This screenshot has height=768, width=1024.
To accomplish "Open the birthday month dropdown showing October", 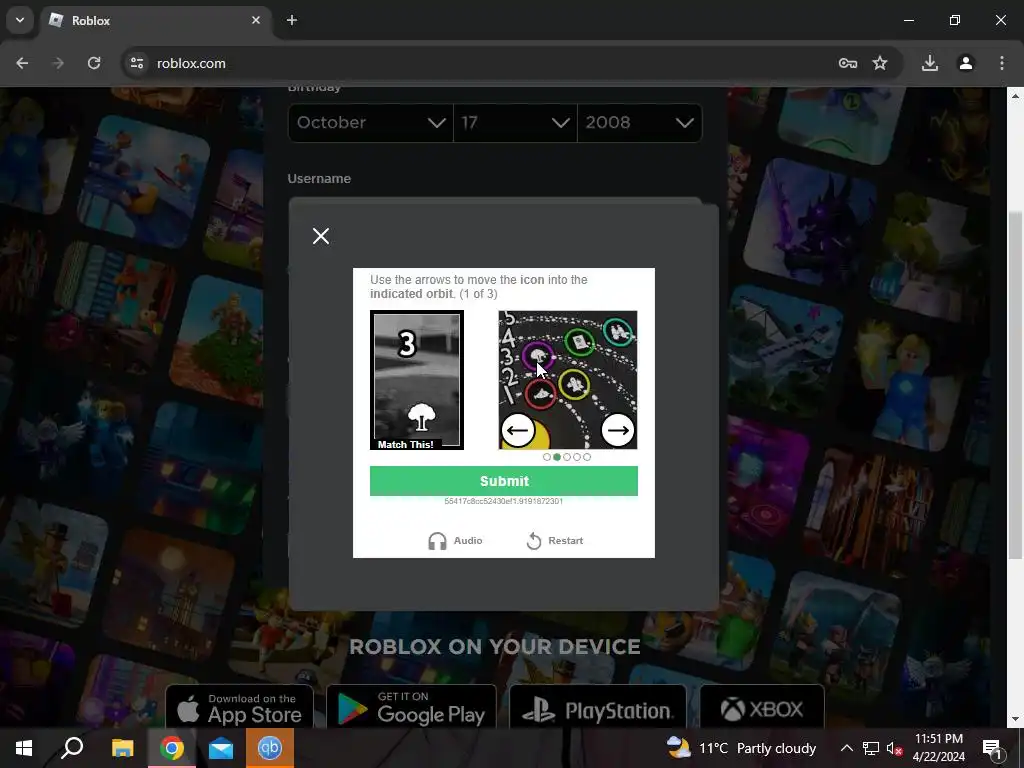I will click(370, 122).
